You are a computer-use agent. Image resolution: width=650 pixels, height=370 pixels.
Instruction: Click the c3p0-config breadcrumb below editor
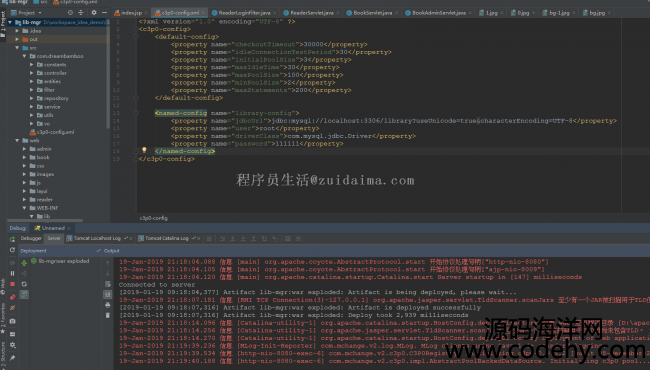coord(153,218)
